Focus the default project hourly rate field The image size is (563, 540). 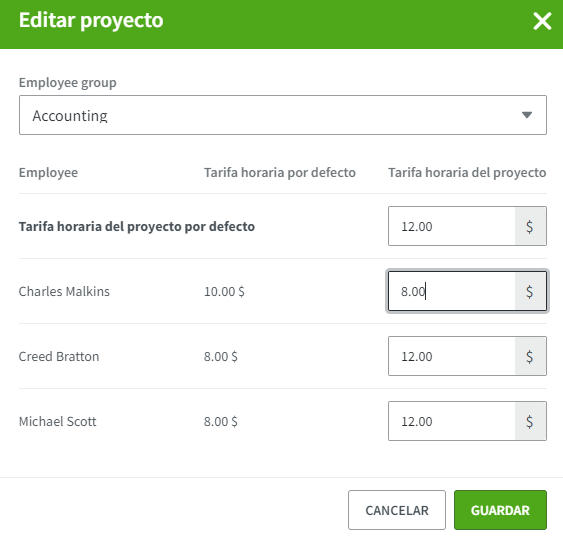coord(452,226)
